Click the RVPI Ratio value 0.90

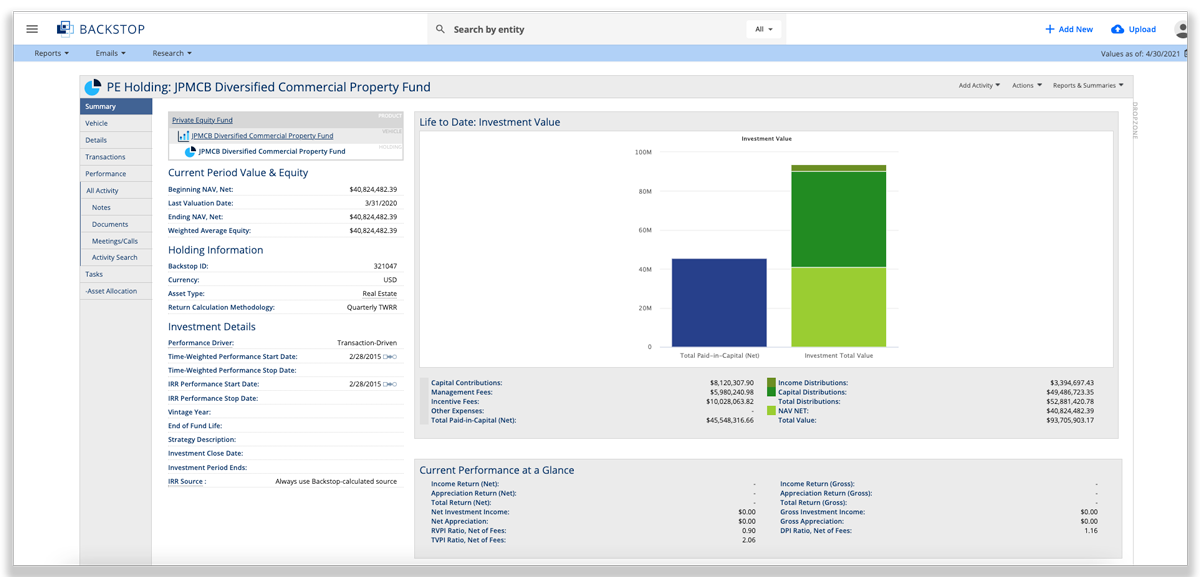(749, 530)
